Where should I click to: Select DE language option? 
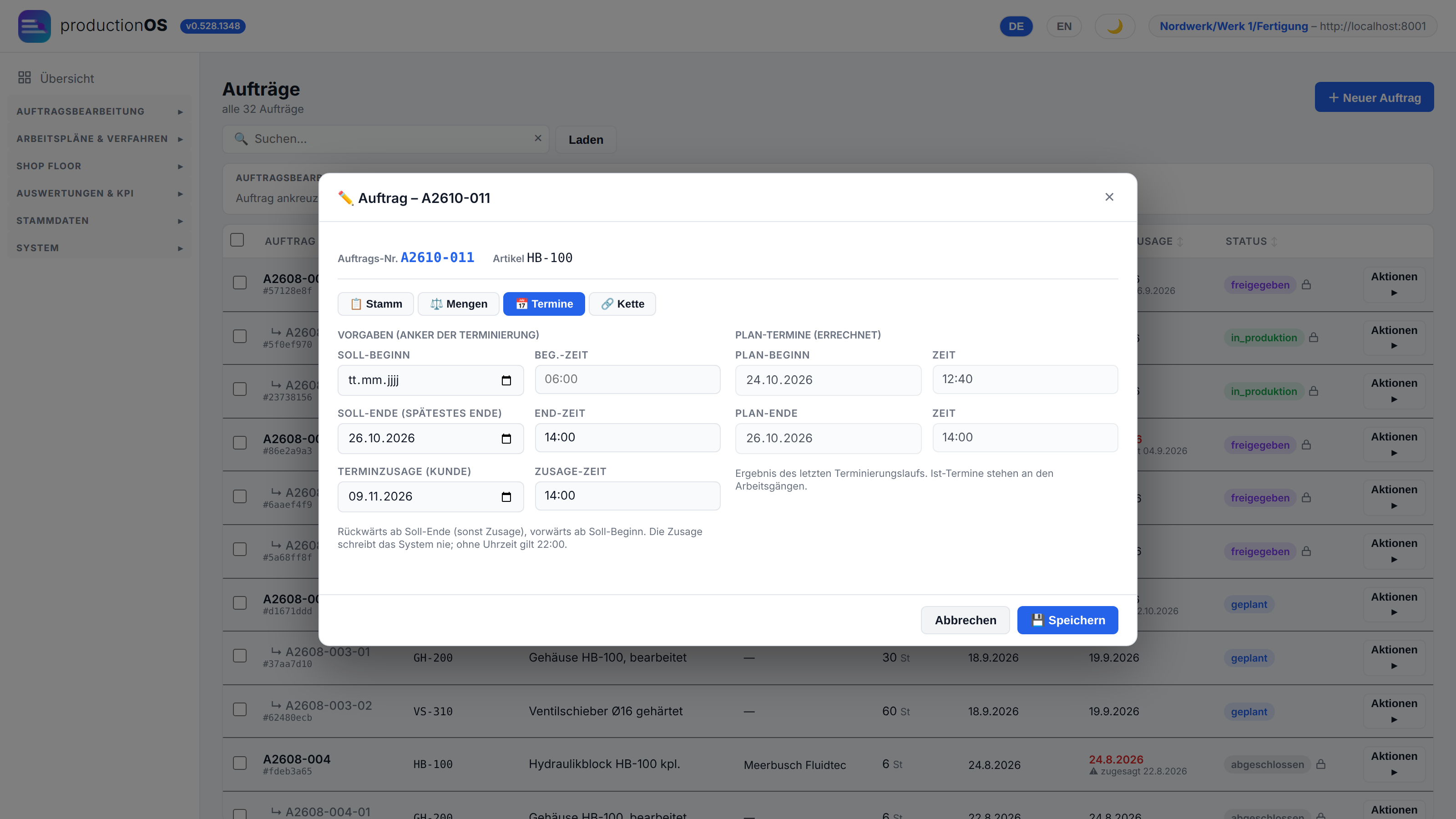click(1016, 26)
